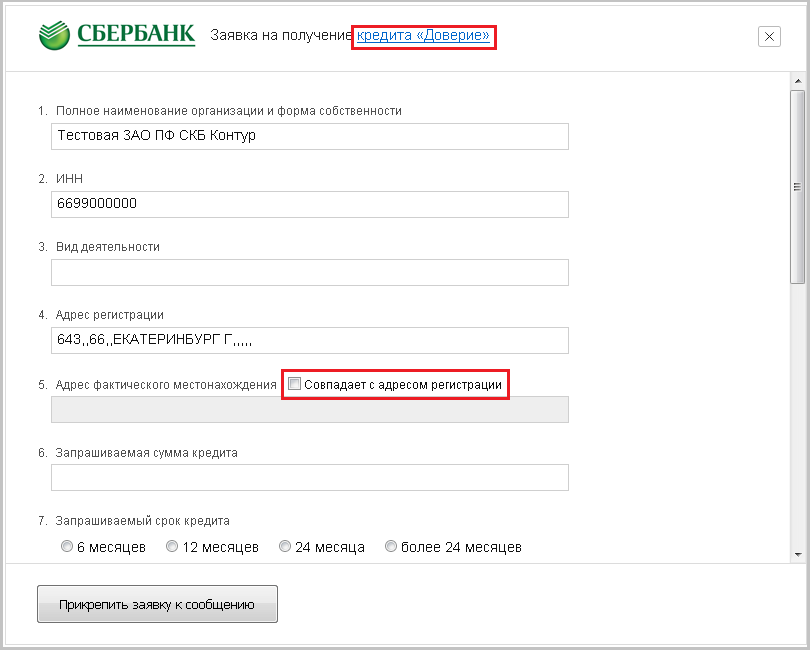Focus the Вид деятельности input field

pos(310,272)
